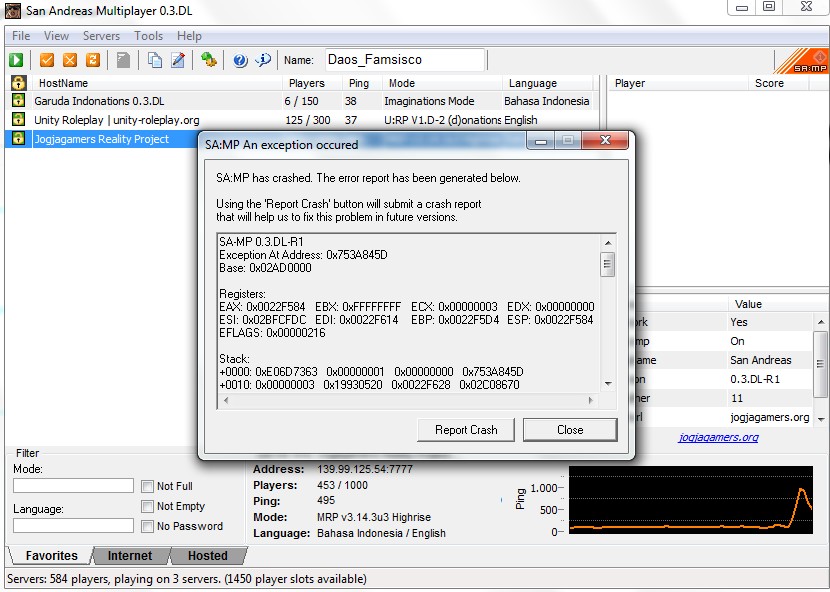Switch to the Internet tab

click(x=130, y=555)
